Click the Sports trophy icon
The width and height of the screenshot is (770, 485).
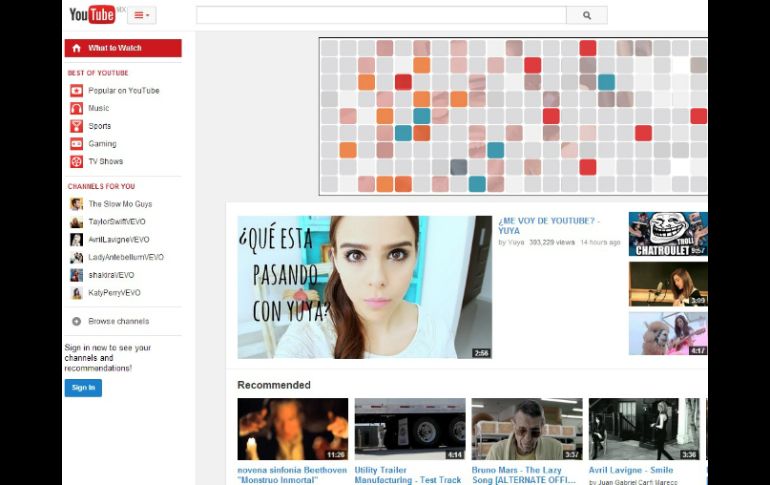click(76, 126)
